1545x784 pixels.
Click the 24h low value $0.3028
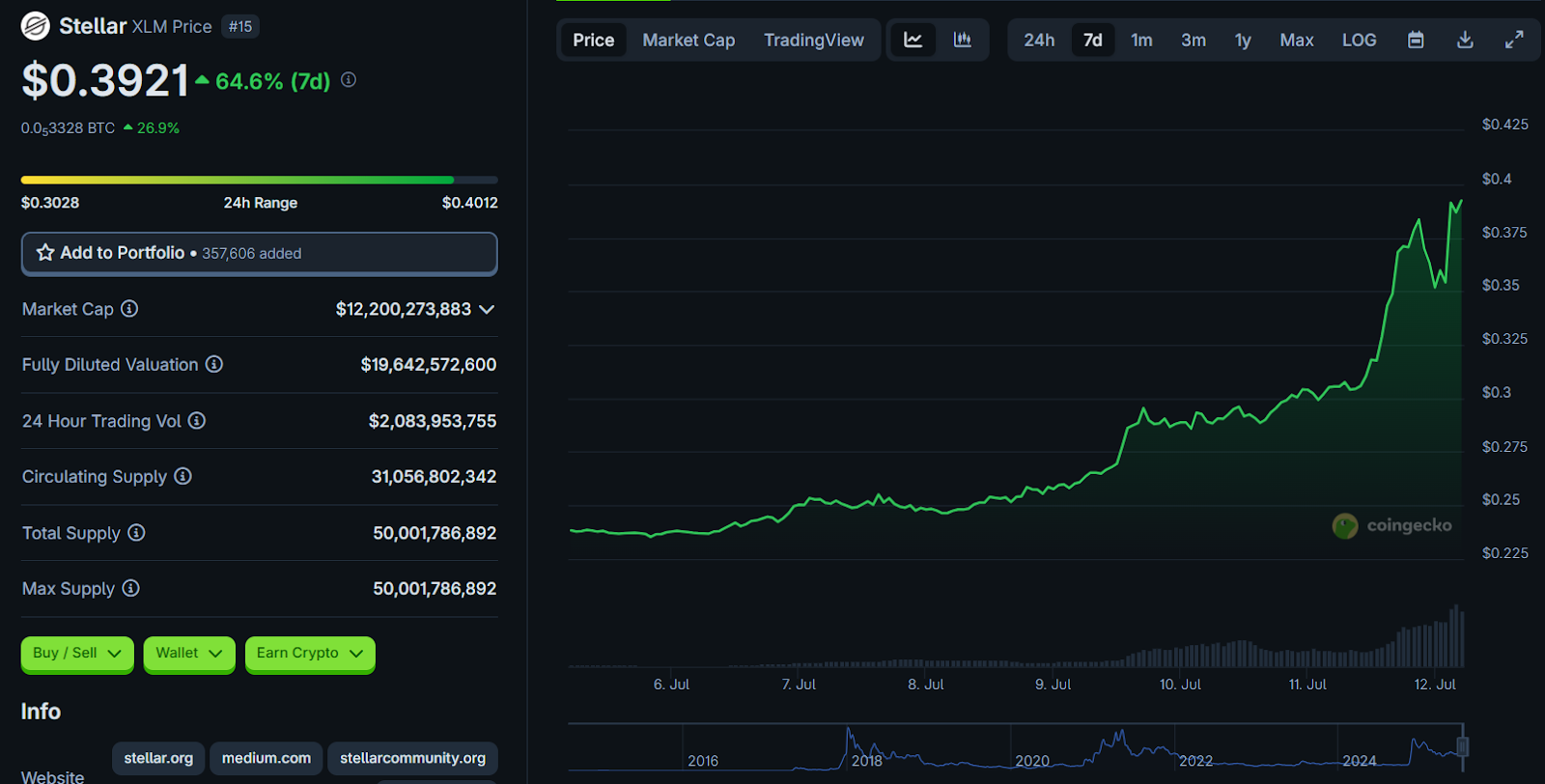pyautogui.click(x=50, y=203)
